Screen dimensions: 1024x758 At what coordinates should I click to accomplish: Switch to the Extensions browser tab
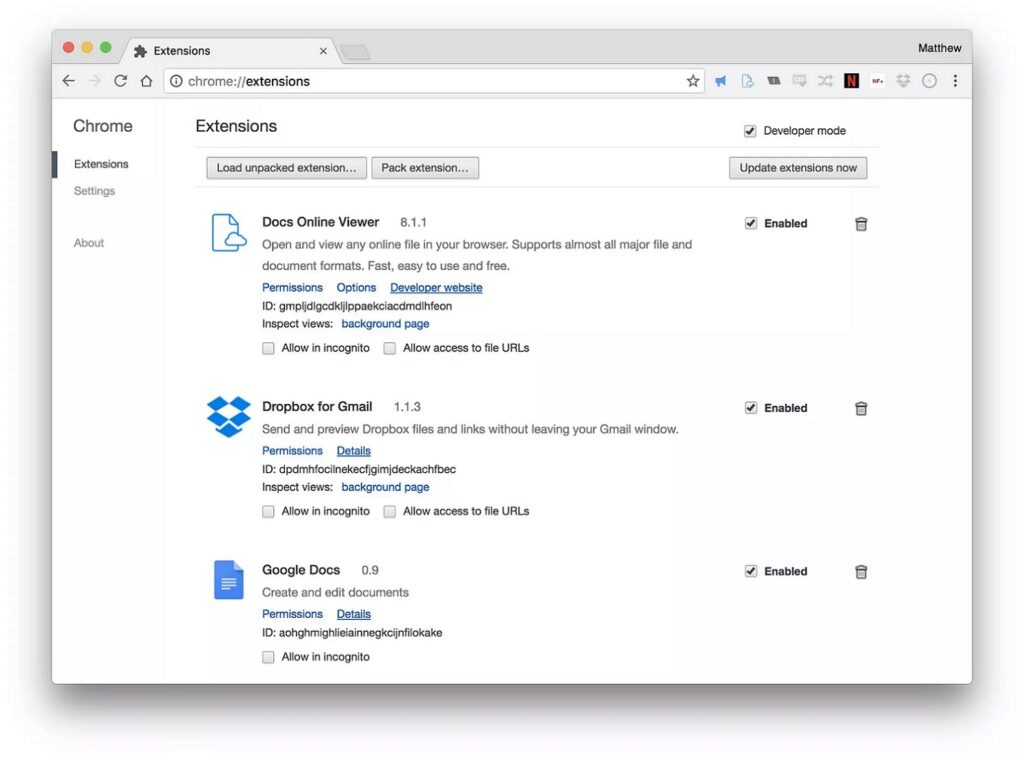pyautogui.click(x=183, y=50)
